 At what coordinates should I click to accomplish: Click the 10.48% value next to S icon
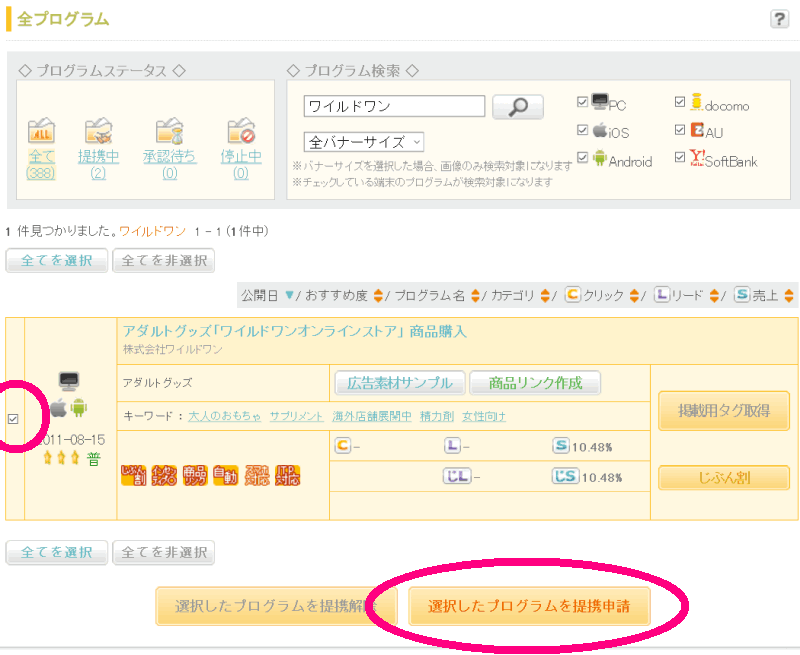click(592, 447)
